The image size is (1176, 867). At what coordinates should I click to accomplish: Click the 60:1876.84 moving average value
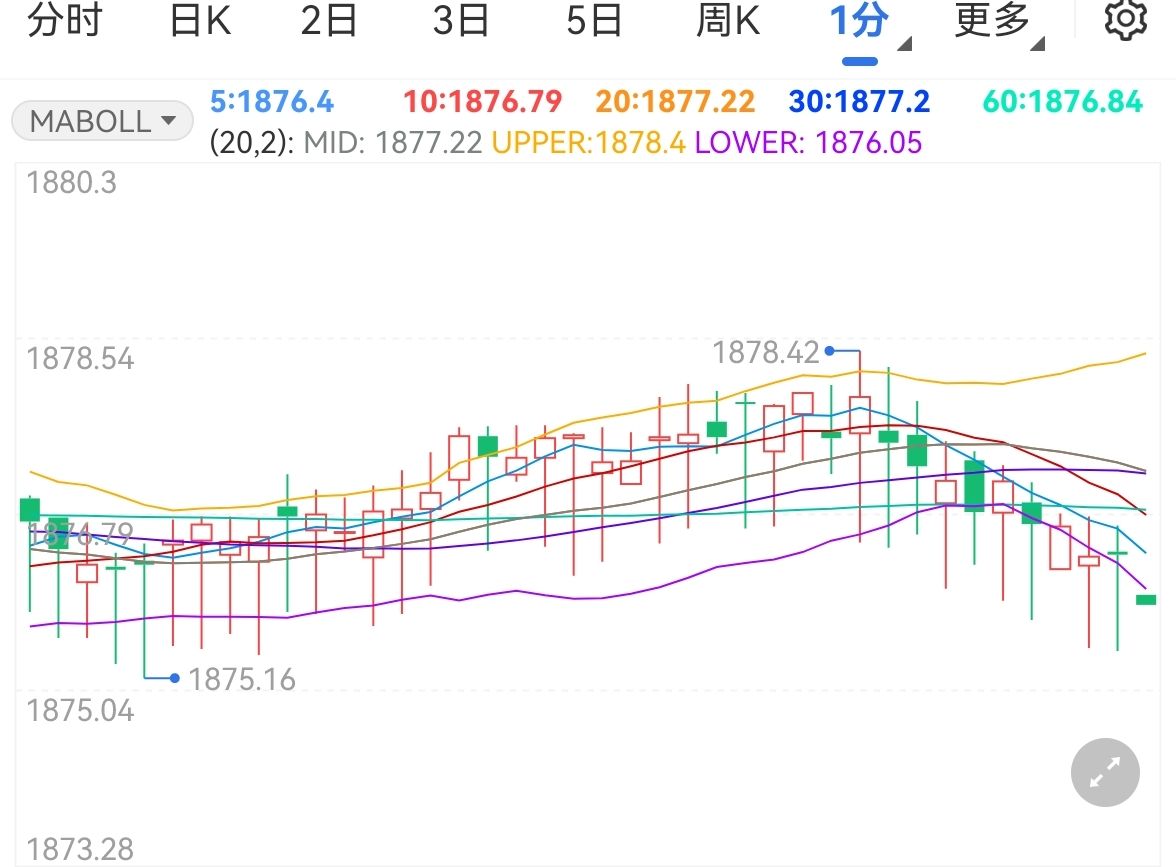[x=1063, y=101]
